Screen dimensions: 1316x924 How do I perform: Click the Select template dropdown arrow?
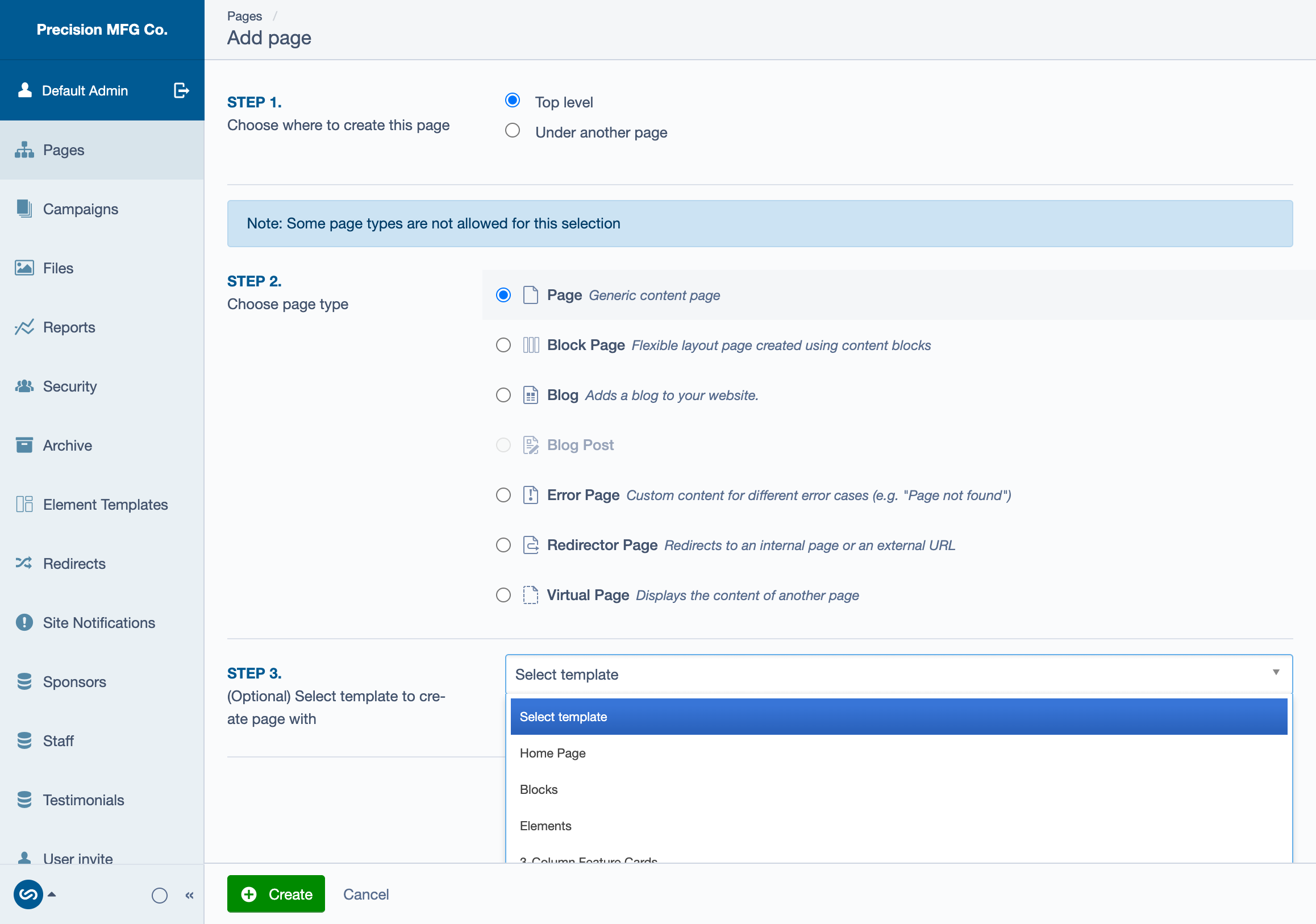pyautogui.click(x=1276, y=672)
